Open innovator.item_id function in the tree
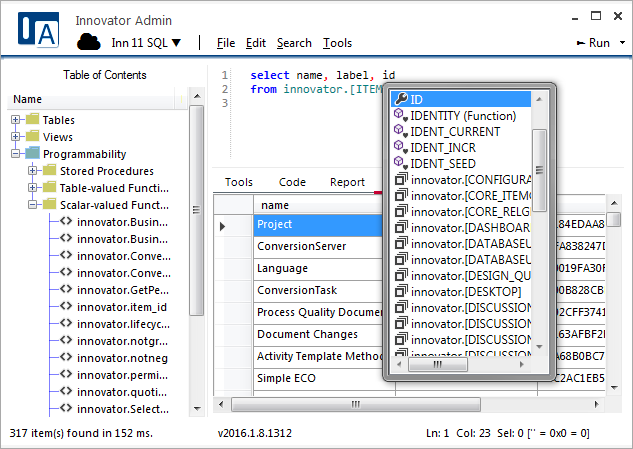 (x=122, y=307)
